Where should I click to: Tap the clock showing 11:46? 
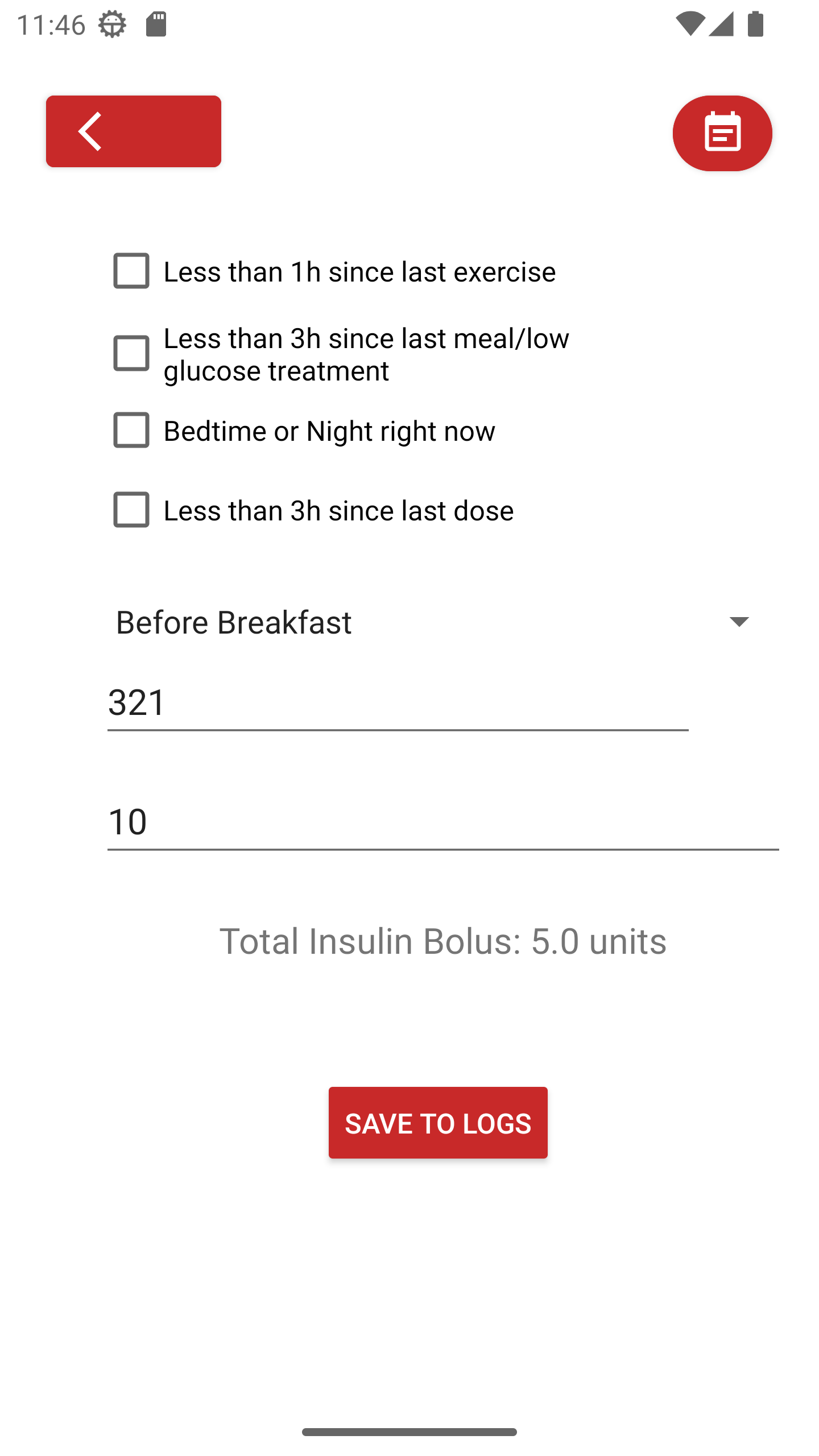click(x=51, y=25)
